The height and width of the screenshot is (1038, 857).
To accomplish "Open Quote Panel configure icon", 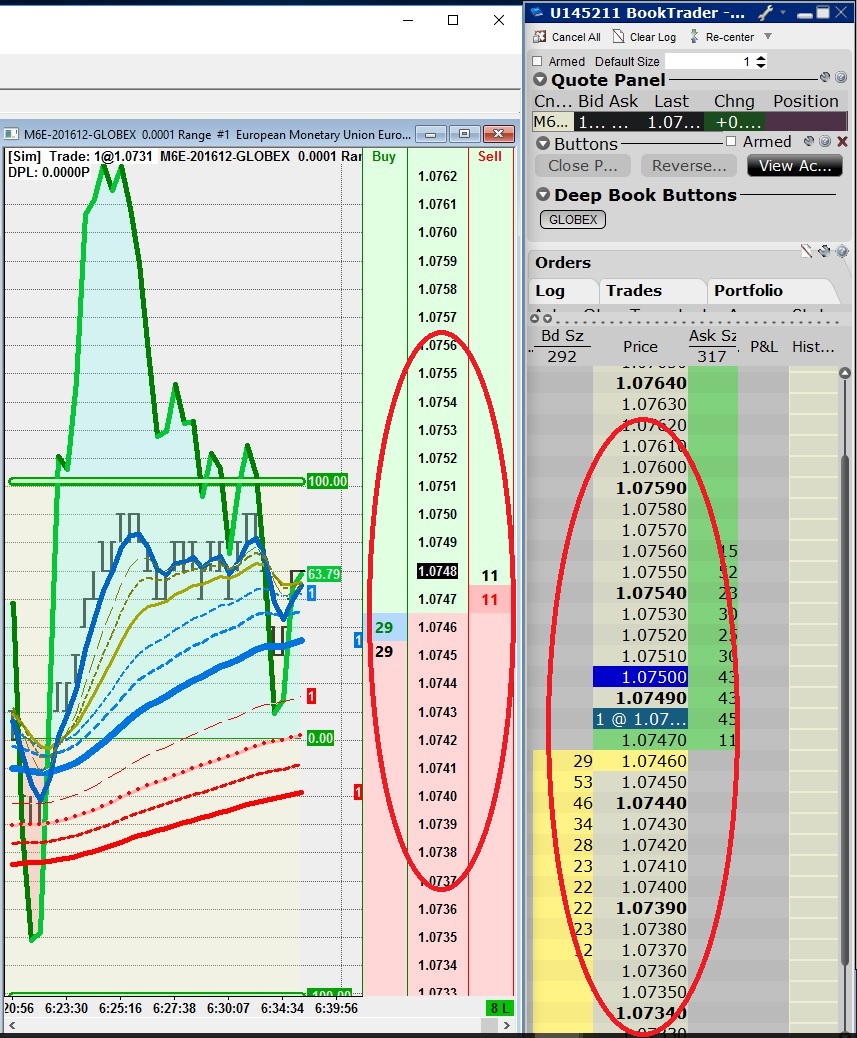I will click(825, 77).
